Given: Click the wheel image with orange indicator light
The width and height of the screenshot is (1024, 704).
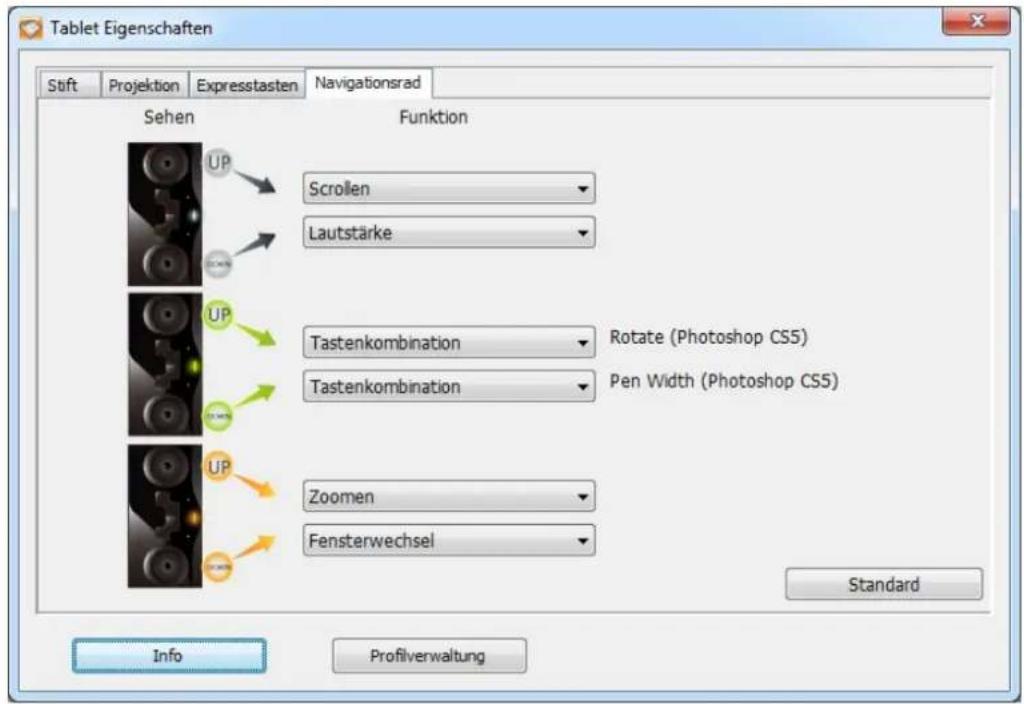Looking at the screenshot, I should click(165, 516).
